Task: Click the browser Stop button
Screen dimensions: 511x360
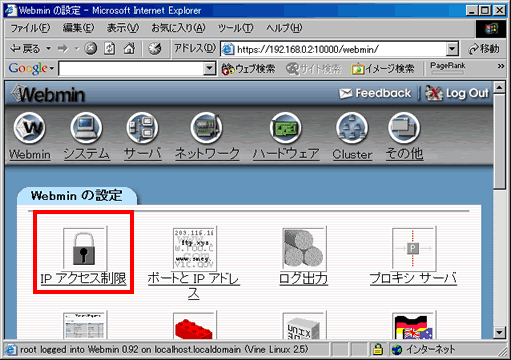Action: 91,49
